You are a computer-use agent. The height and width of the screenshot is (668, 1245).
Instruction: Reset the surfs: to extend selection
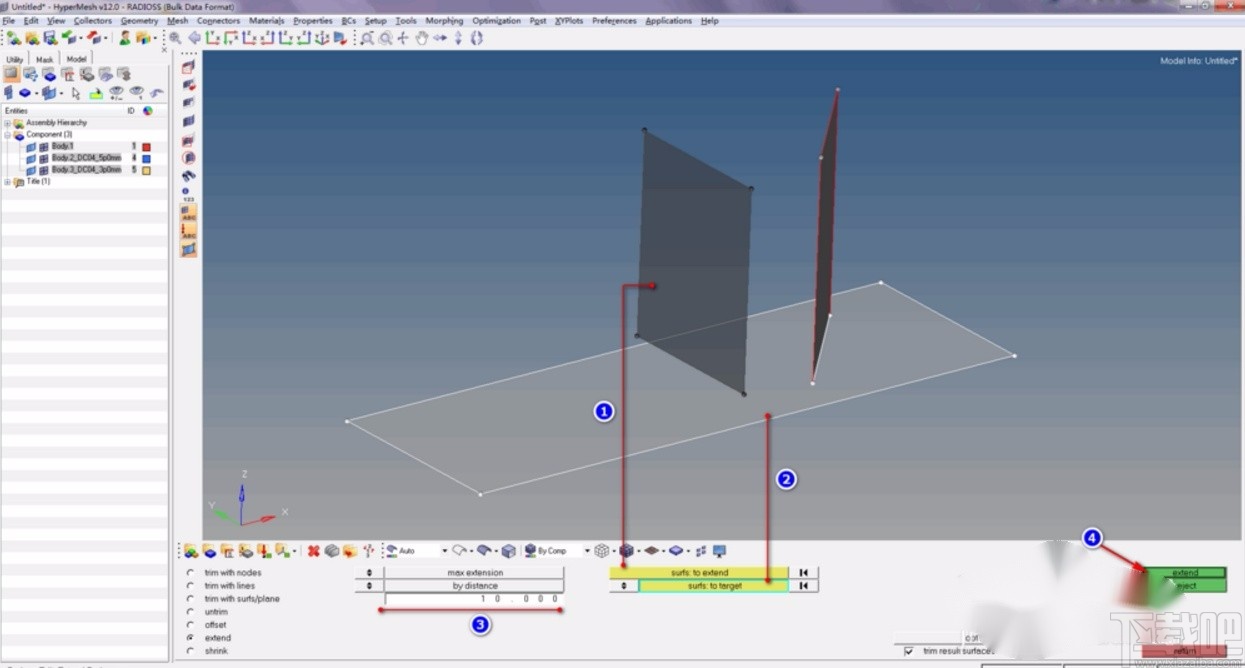(803, 573)
